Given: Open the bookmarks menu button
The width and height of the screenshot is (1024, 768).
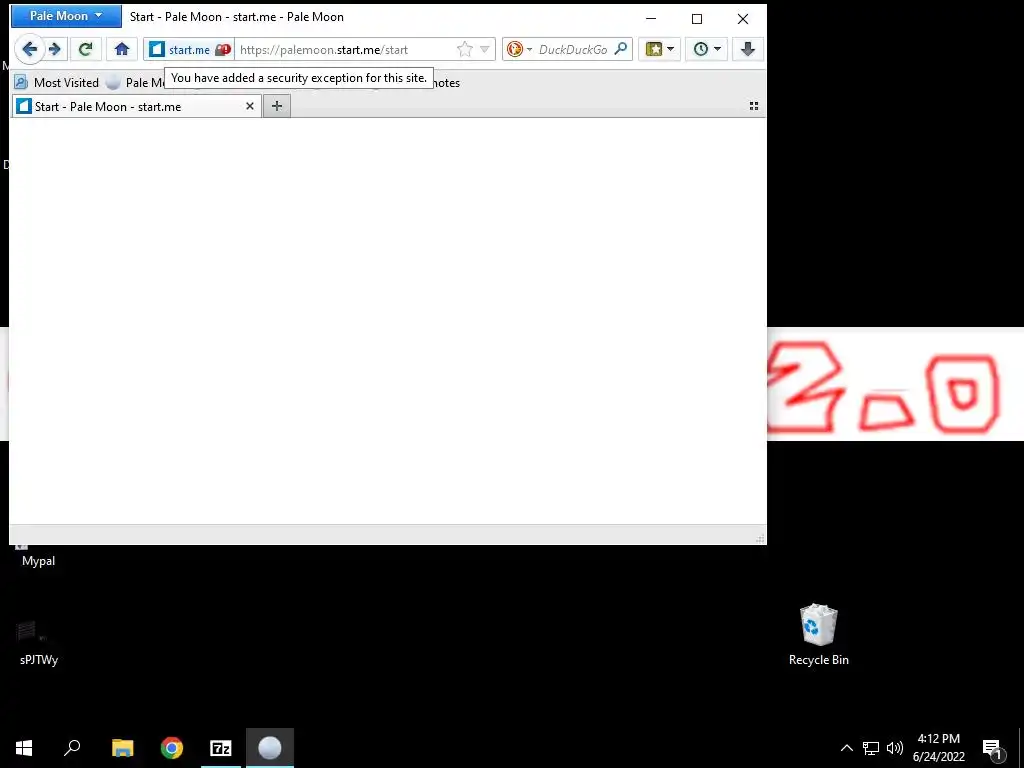Looking at the screenshot, I should point(660,49).
